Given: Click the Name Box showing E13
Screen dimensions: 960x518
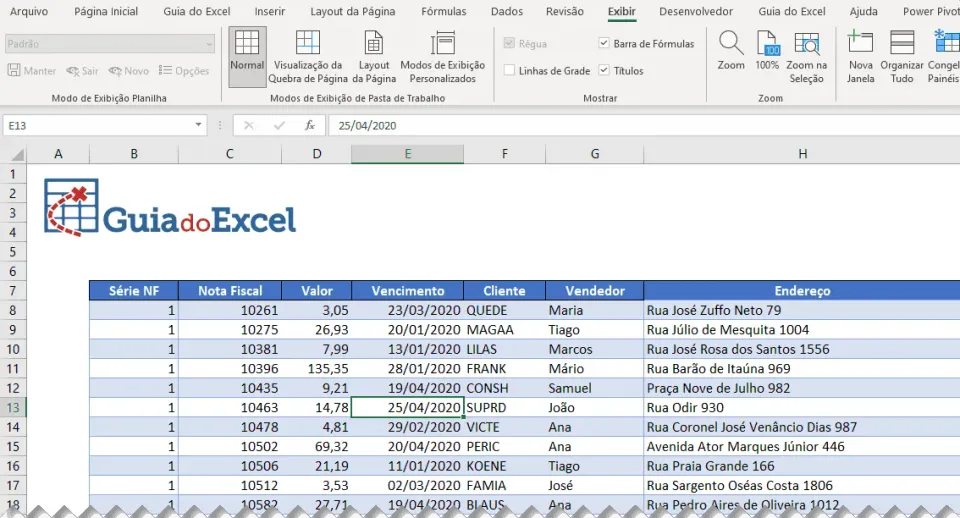Looking at the screenshot, I should (97, 126).
